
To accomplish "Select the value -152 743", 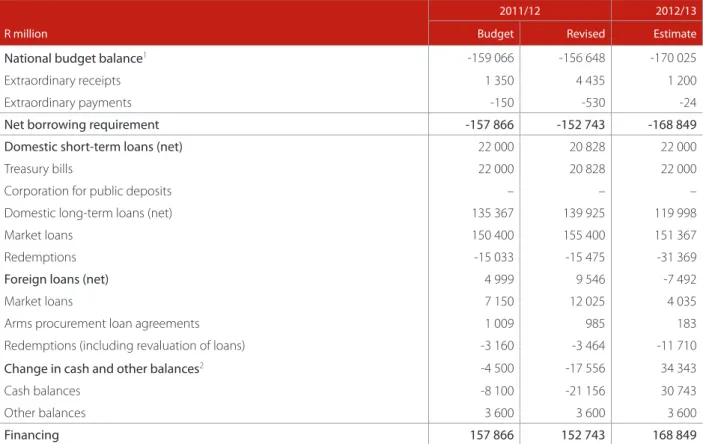I will [x=581, y=125].
